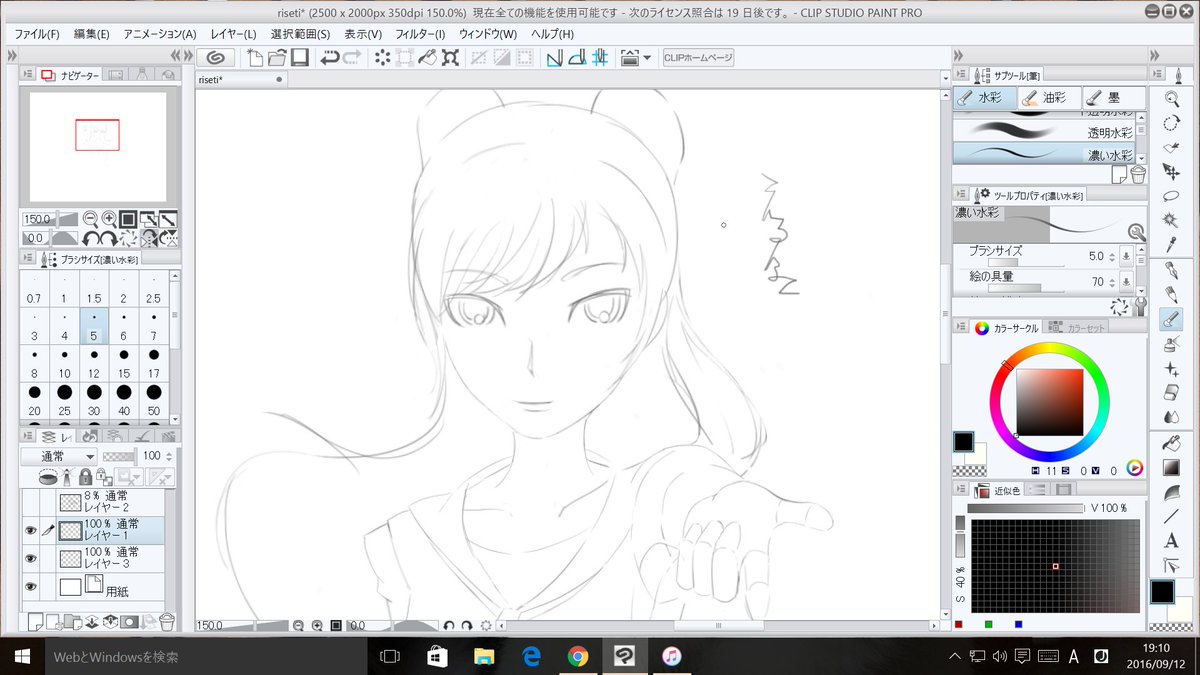Open 編集(E) menu
The image size is (1200, 675).
[x=92, y=34]
